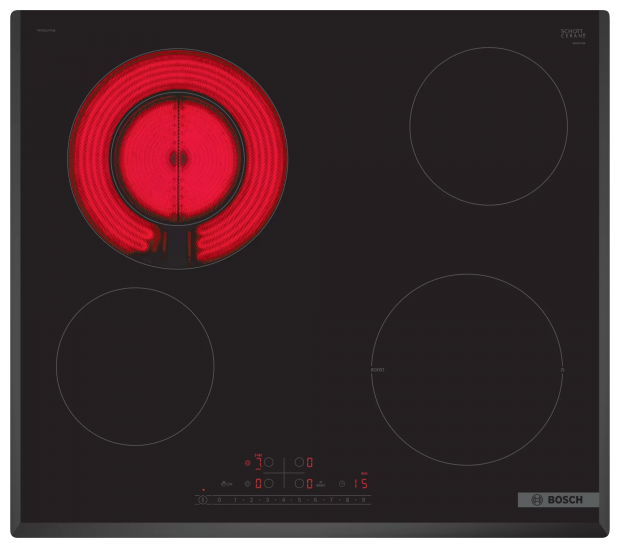The width and height of the screenshot is (620, 548).
Task: Tap the boost label beside front-right zone
Action: pos(321,483)
